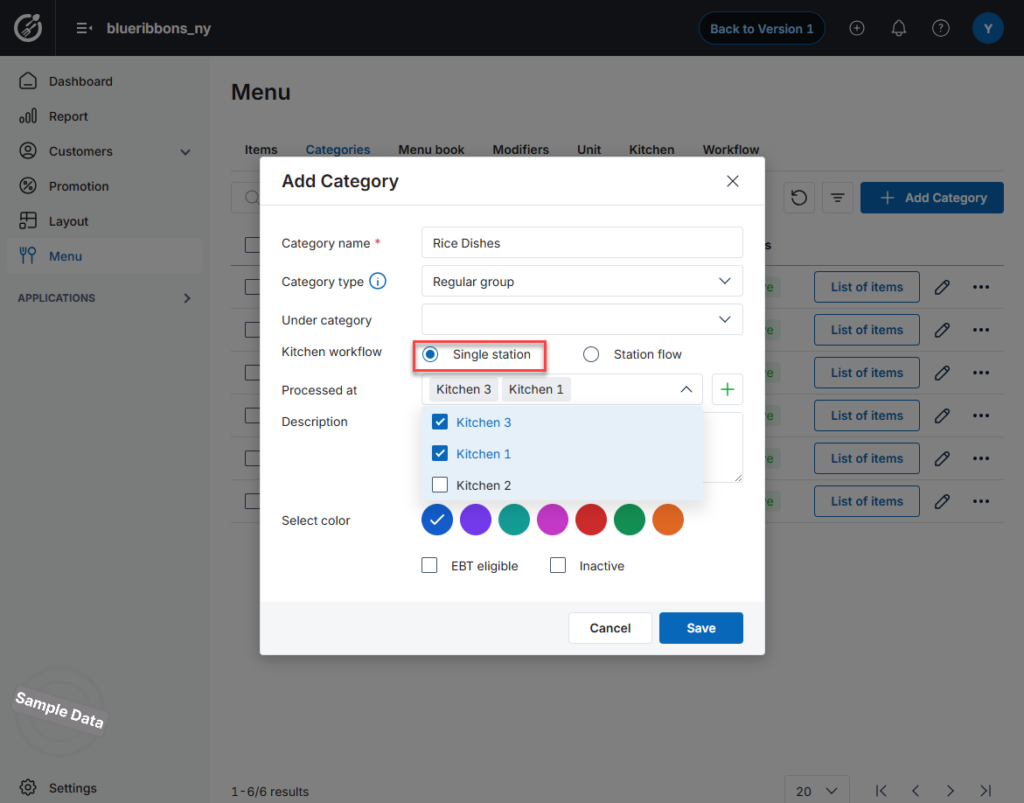This screenshot has width=1024, height=803.
Task: Go to next page arrow
Action: pyautogui.click(x=950, y=791)
